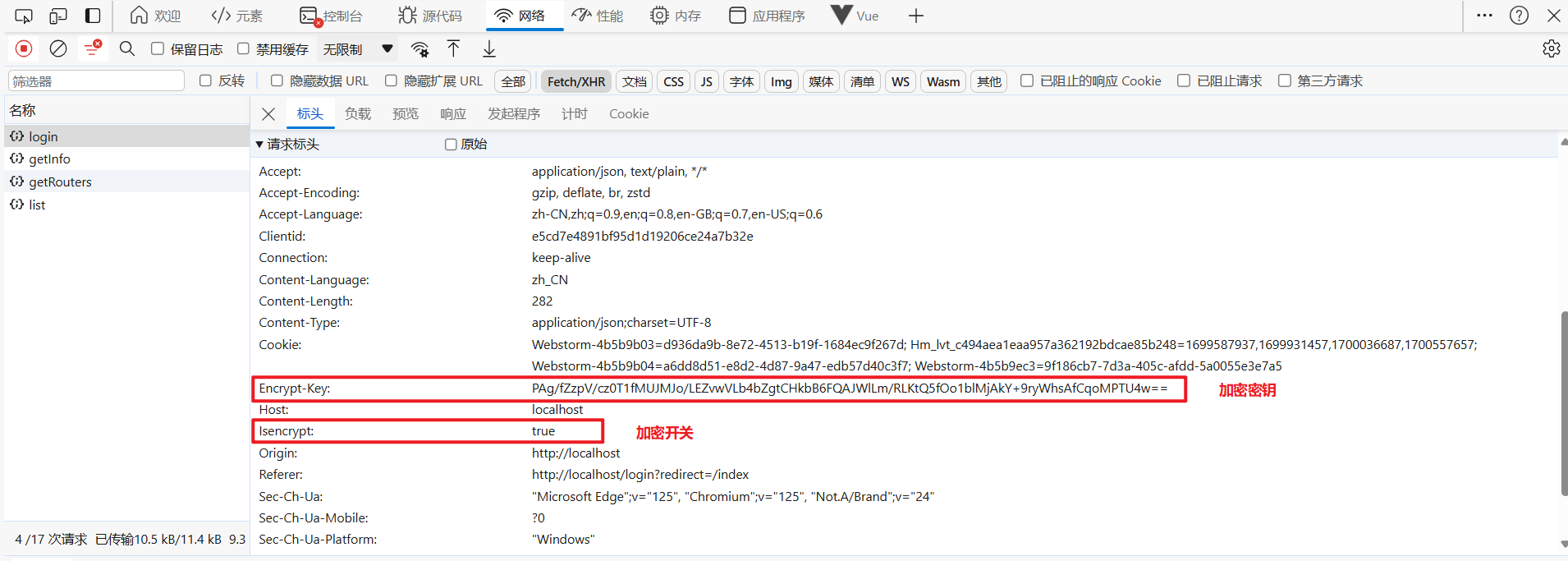Viewport: 1568px width, 561px height.
Task: Open the 性能 performance tab
Action: tap(598, 16)
